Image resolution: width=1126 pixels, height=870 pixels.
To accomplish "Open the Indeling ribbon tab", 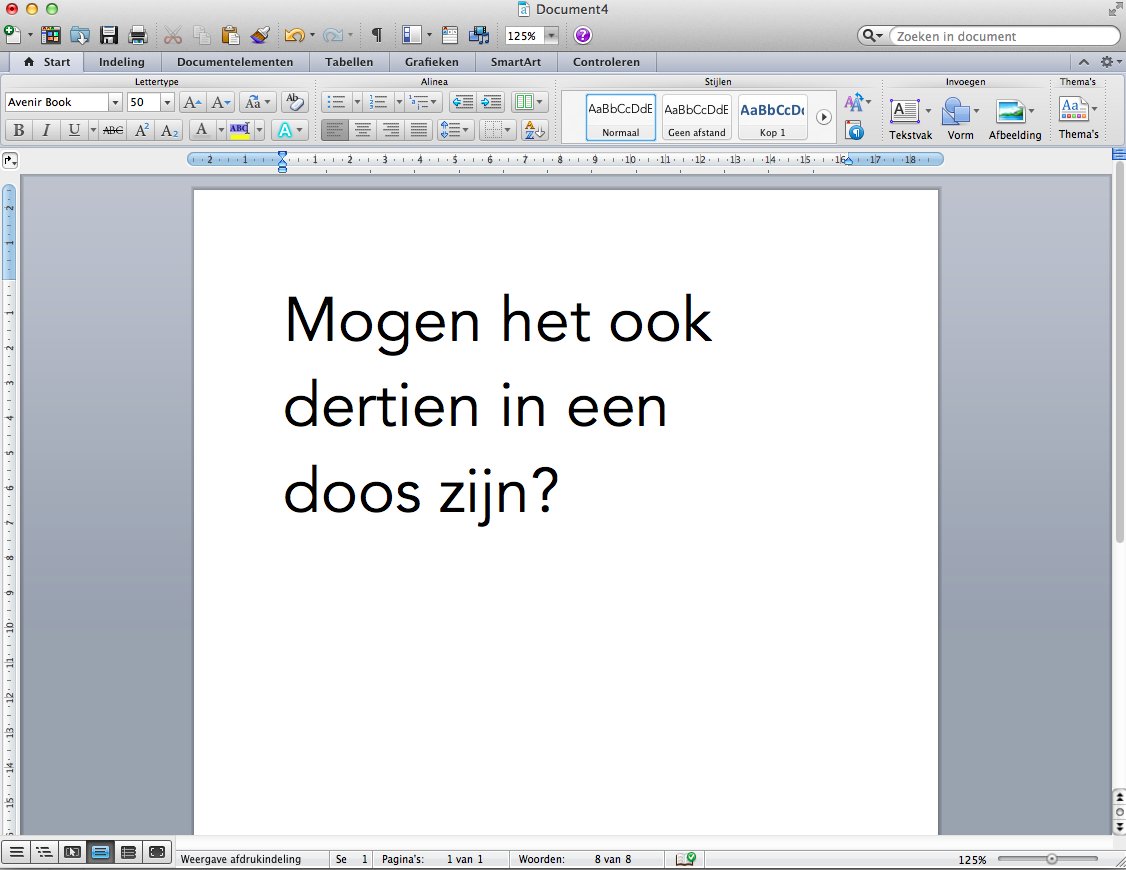I will tap(121, 62).
